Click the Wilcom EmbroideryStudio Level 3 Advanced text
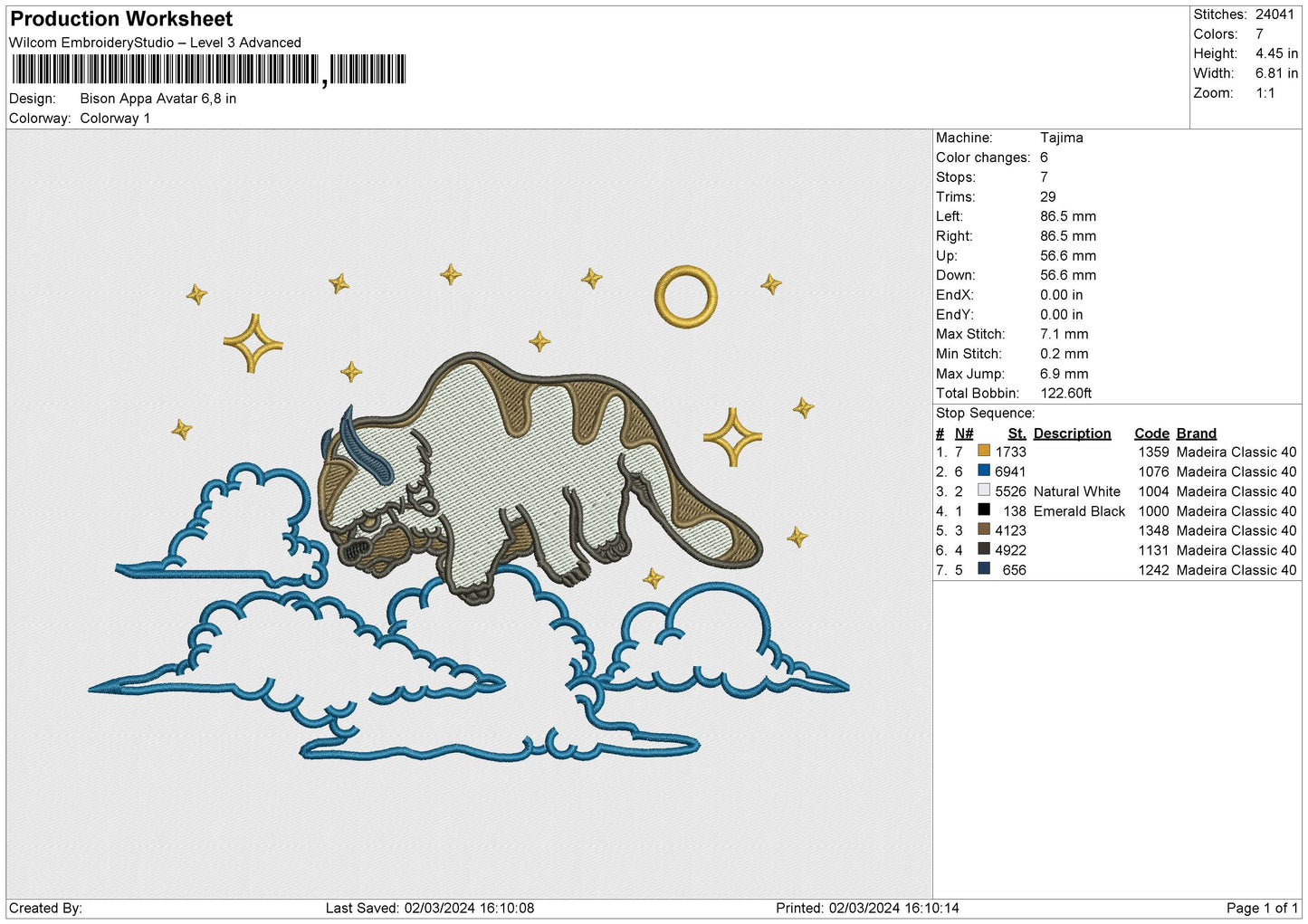 pos(155,43)
